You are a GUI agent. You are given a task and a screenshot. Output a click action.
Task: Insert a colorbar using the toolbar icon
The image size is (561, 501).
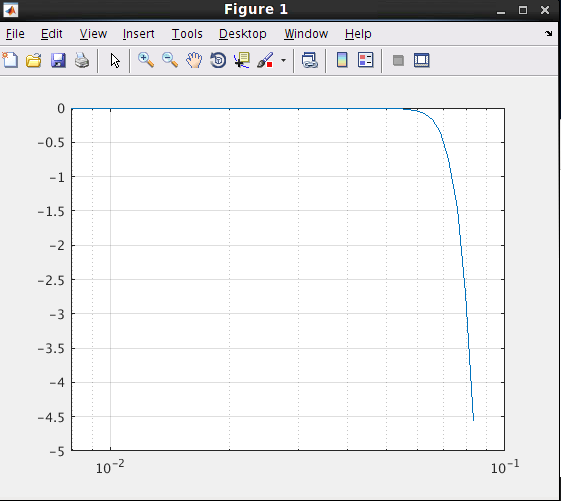tap(342, 60)
